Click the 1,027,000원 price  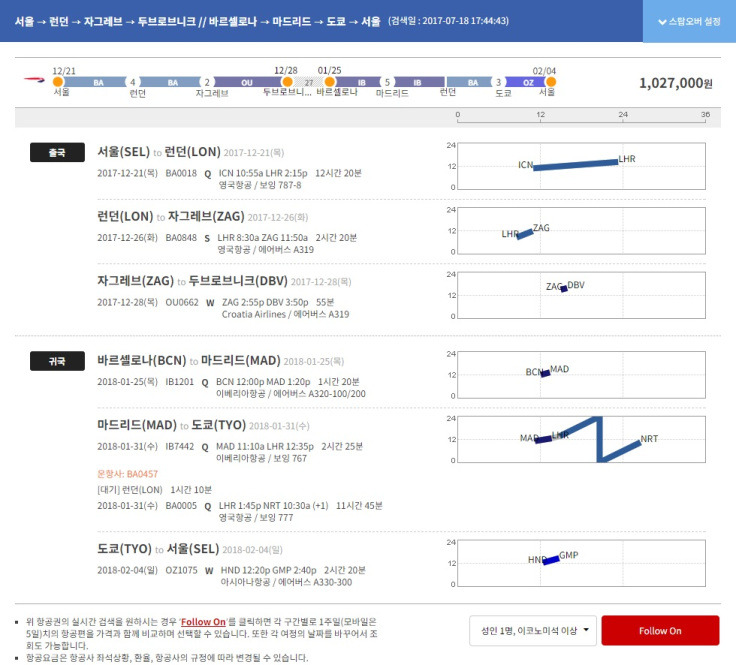click(675, 83)
